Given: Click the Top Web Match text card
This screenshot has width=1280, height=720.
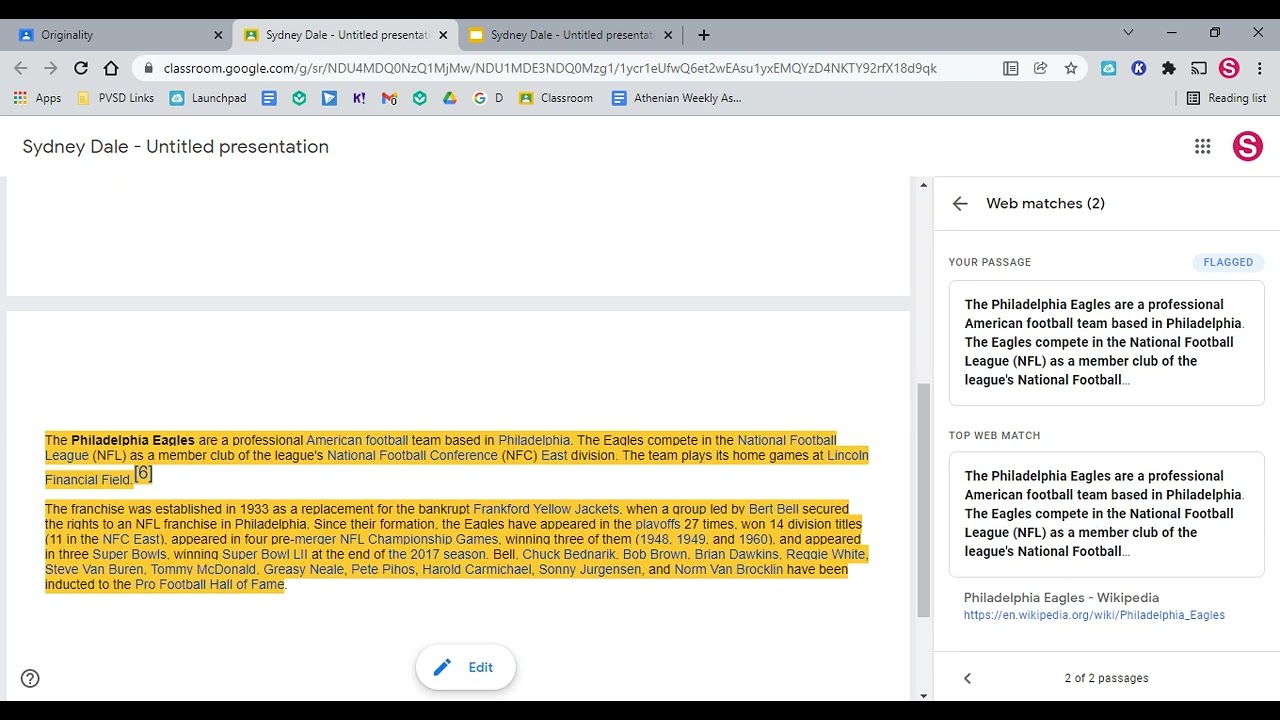Looking at the screenshot, I should 1106,514.
